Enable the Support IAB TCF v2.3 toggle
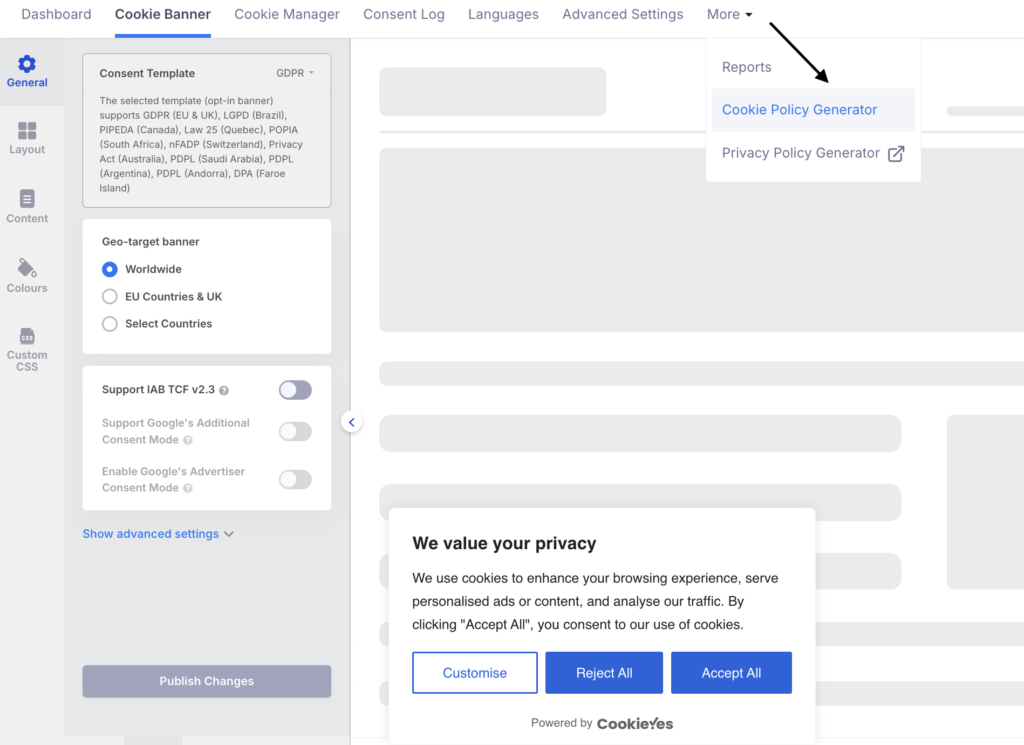 [x=295, y=390]
